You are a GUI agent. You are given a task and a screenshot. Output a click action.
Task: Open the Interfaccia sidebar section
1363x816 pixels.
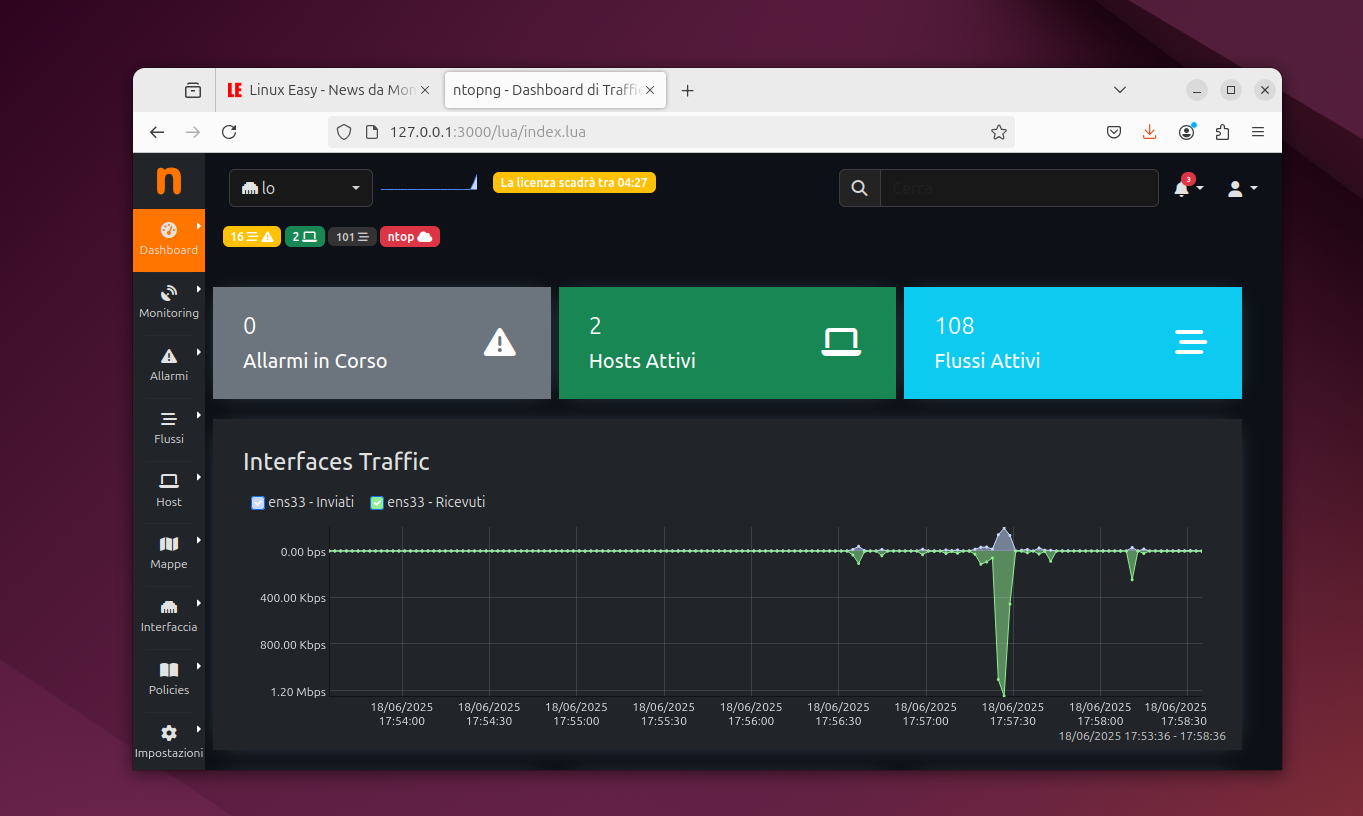169,615
